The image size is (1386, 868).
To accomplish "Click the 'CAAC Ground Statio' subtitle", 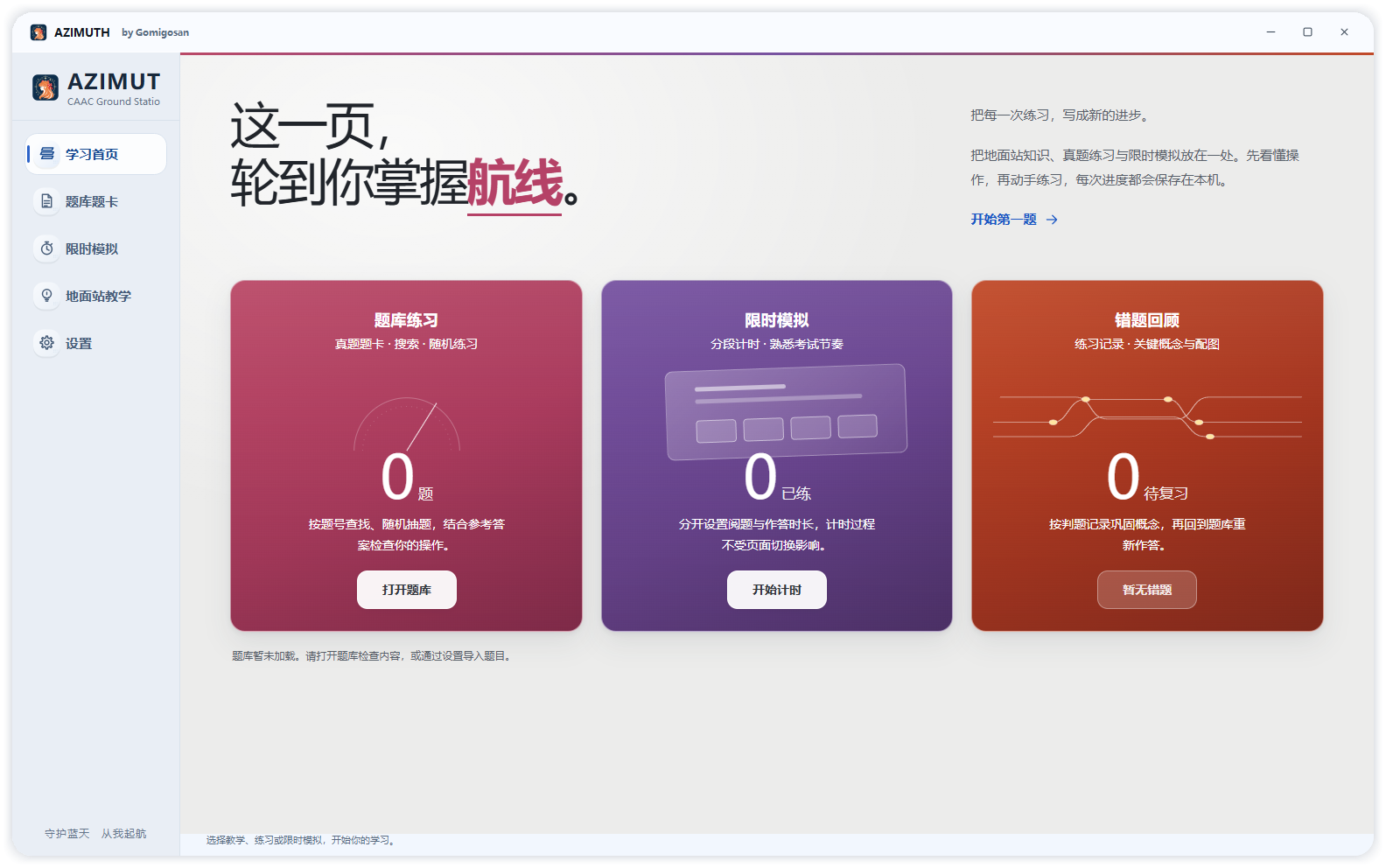I will [x=114, y=101].
